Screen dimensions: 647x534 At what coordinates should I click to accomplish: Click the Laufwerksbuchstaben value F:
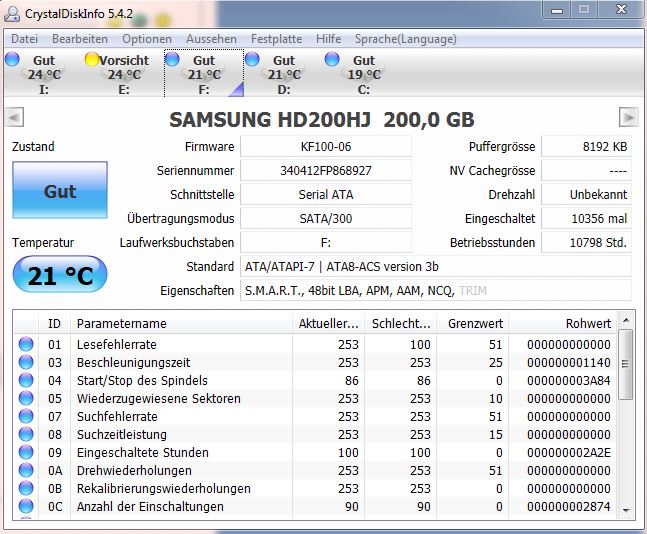326,242
